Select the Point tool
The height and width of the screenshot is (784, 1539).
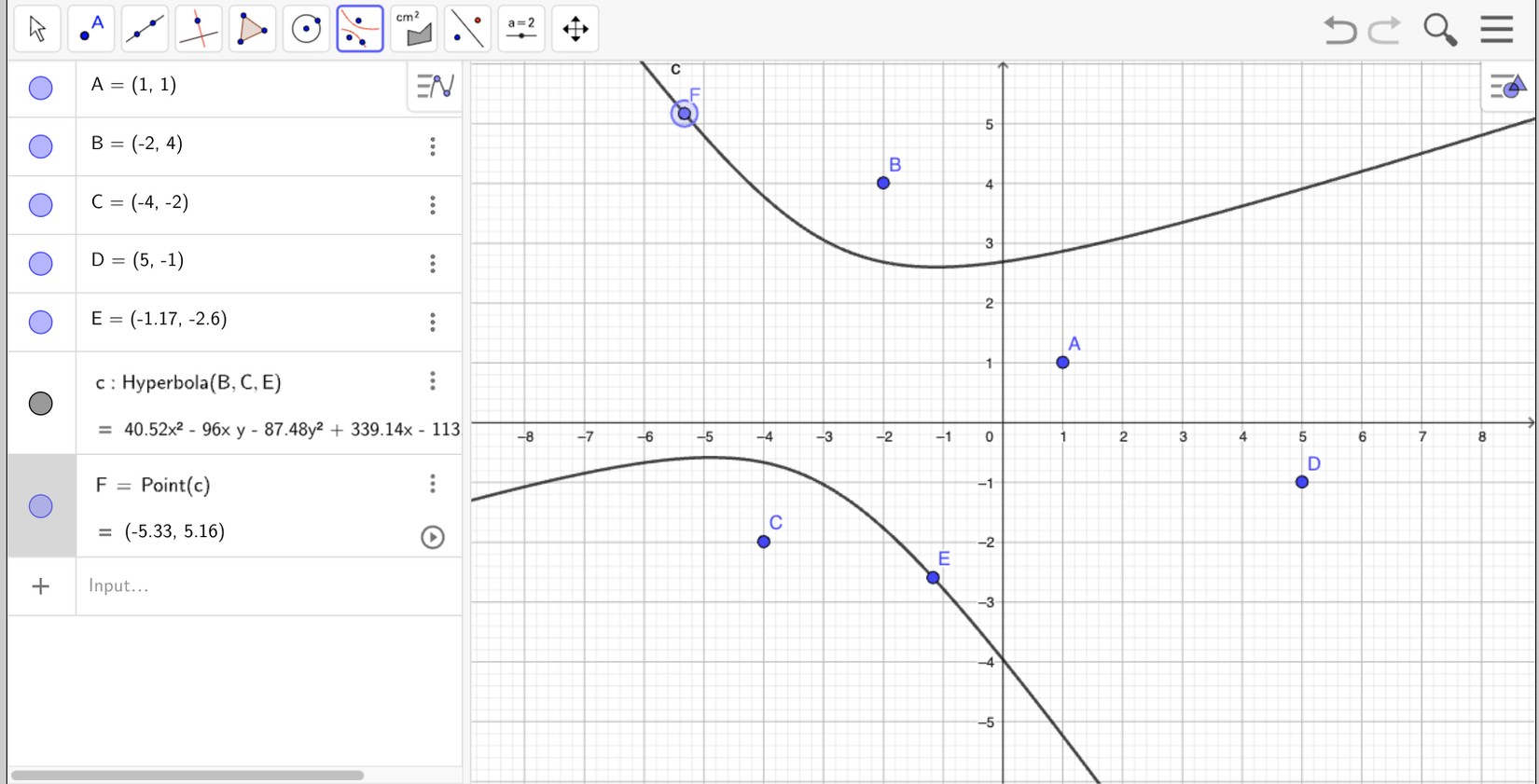click(x=91, y=29)
